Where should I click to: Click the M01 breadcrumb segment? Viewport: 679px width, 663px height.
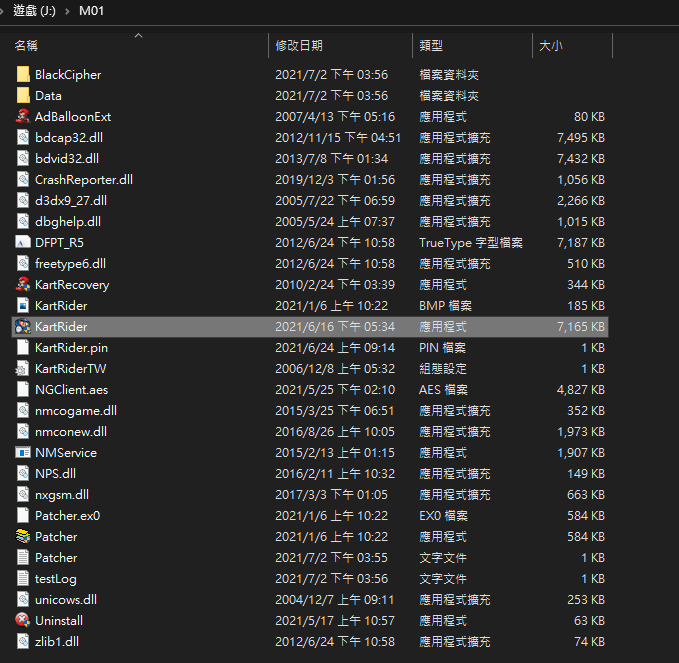click(x=91, y=11)
